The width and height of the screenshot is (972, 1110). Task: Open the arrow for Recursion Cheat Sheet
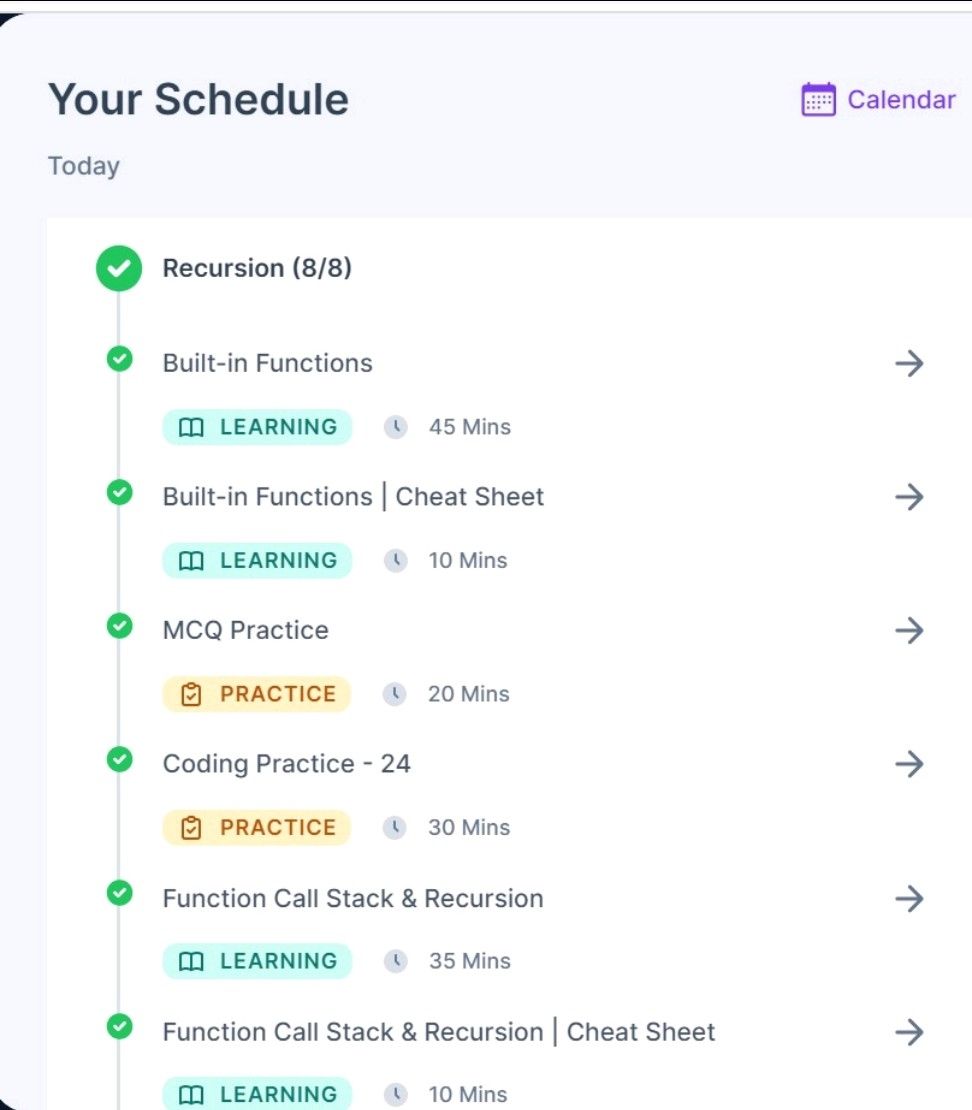click(x=910, y=1032)
